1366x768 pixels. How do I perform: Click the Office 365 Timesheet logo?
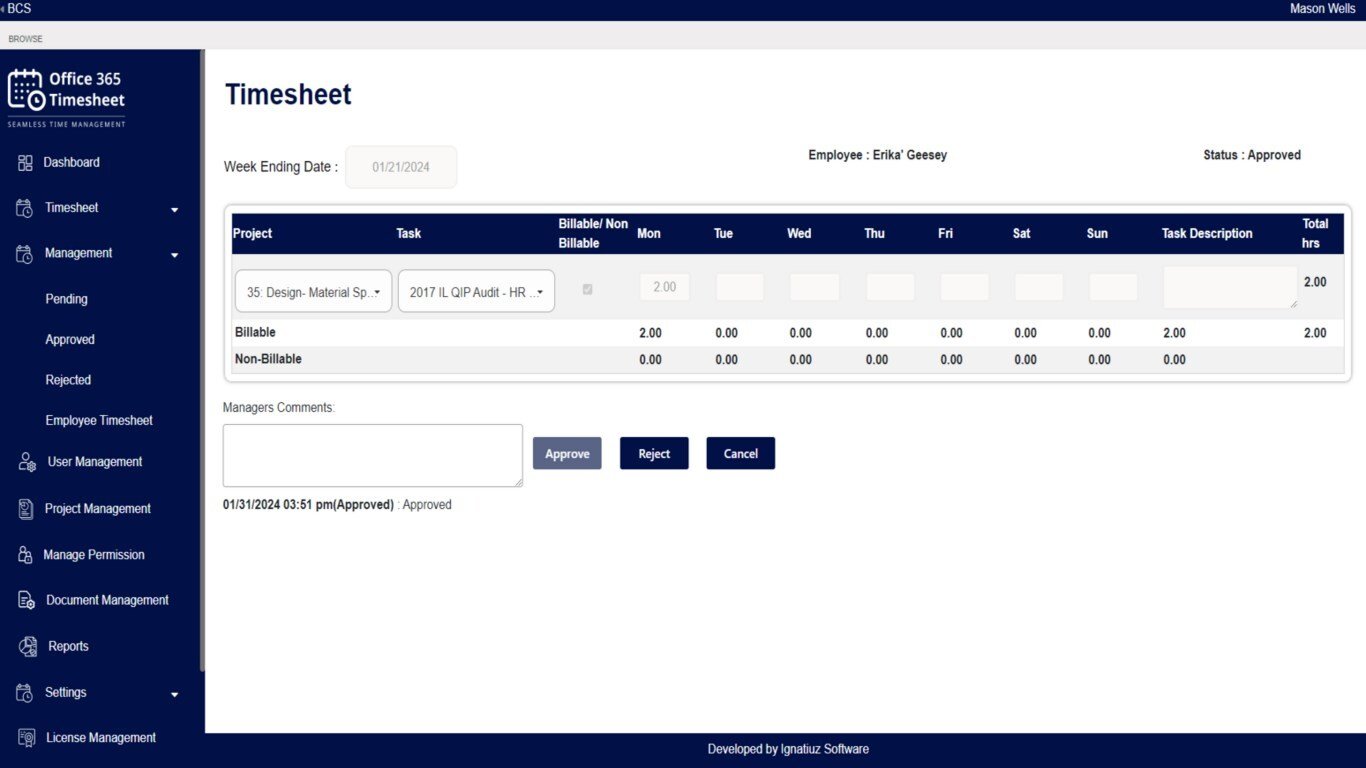(x=67, y=96)
